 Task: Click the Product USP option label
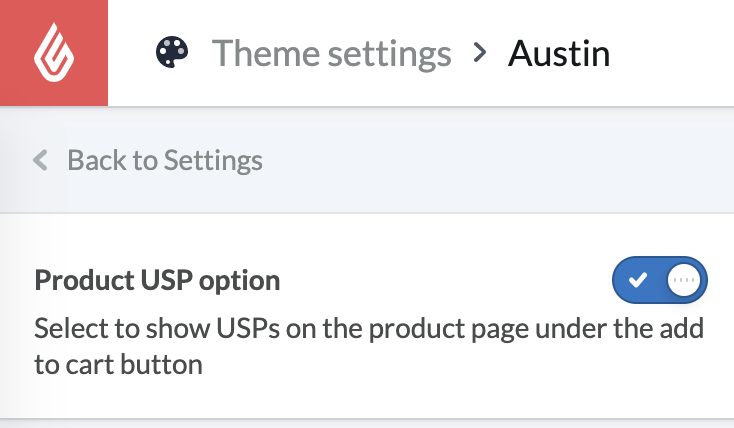(x=157, y=280)
